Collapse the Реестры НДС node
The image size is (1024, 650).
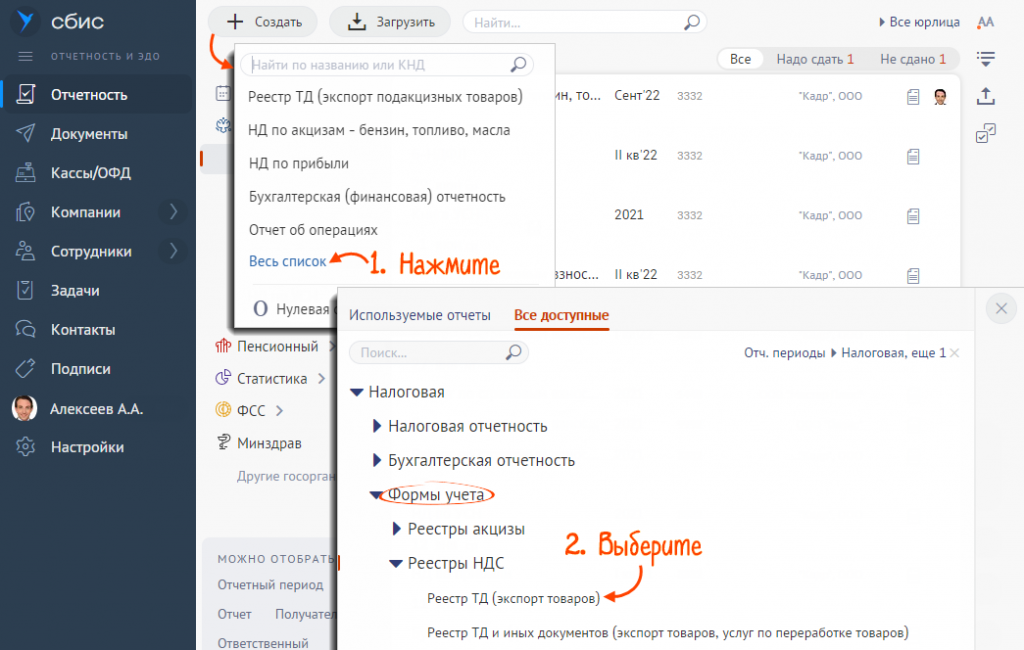pos(396,564)
